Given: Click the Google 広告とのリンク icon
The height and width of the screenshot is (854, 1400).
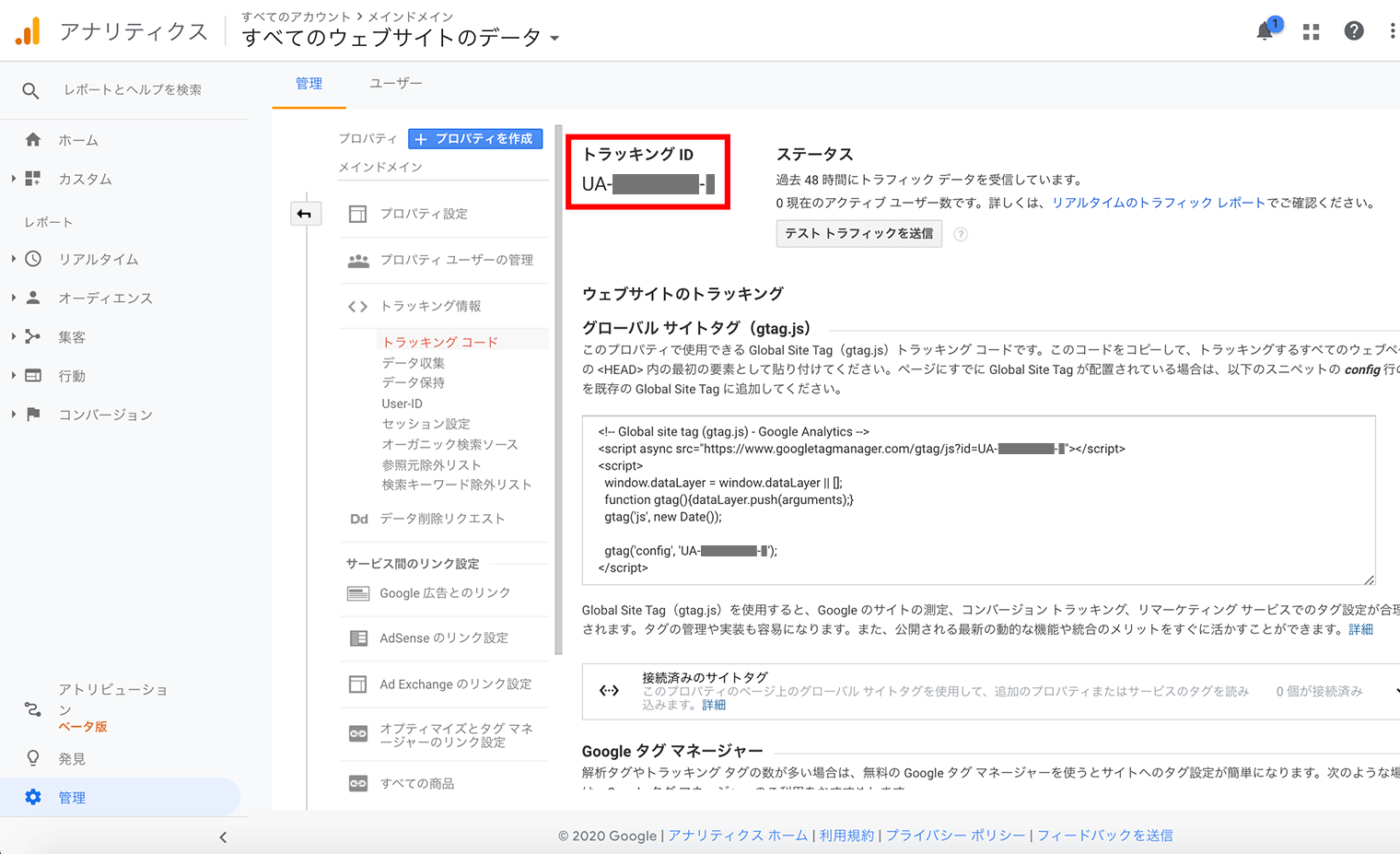Looking at the screenshot, I should pos(357,593).
